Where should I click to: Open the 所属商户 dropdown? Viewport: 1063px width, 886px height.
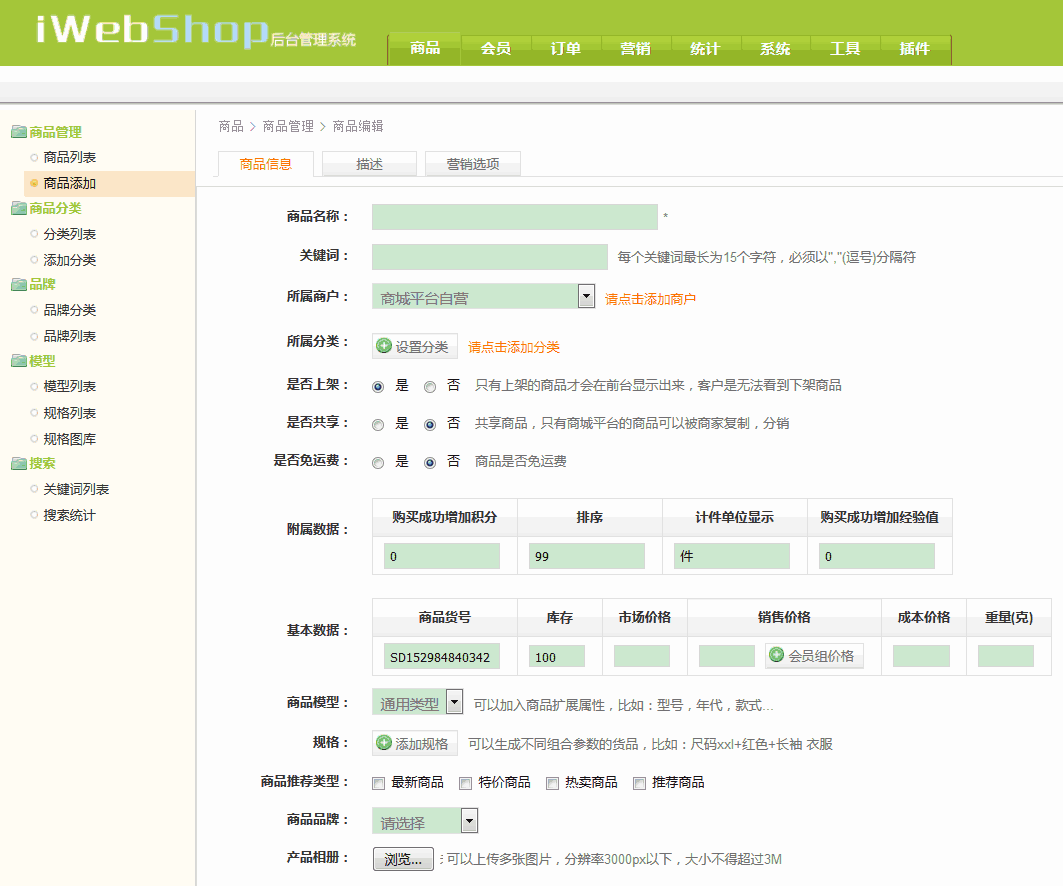[x=586, y=297]
